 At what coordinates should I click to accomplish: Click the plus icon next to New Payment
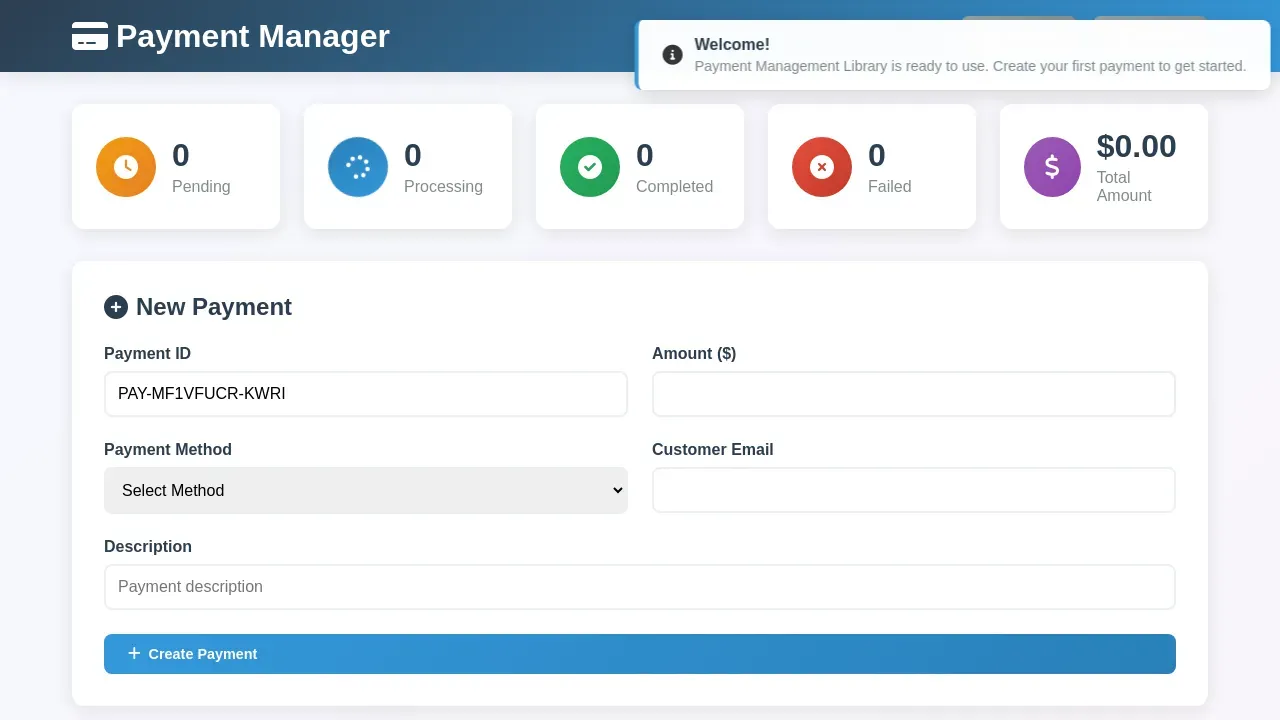click(x=116, y=307)
